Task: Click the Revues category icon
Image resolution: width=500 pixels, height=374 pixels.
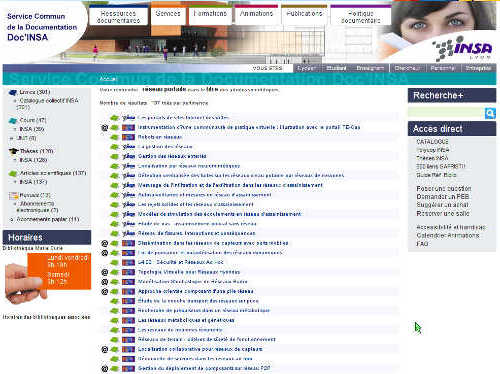Action: (13, 196)
